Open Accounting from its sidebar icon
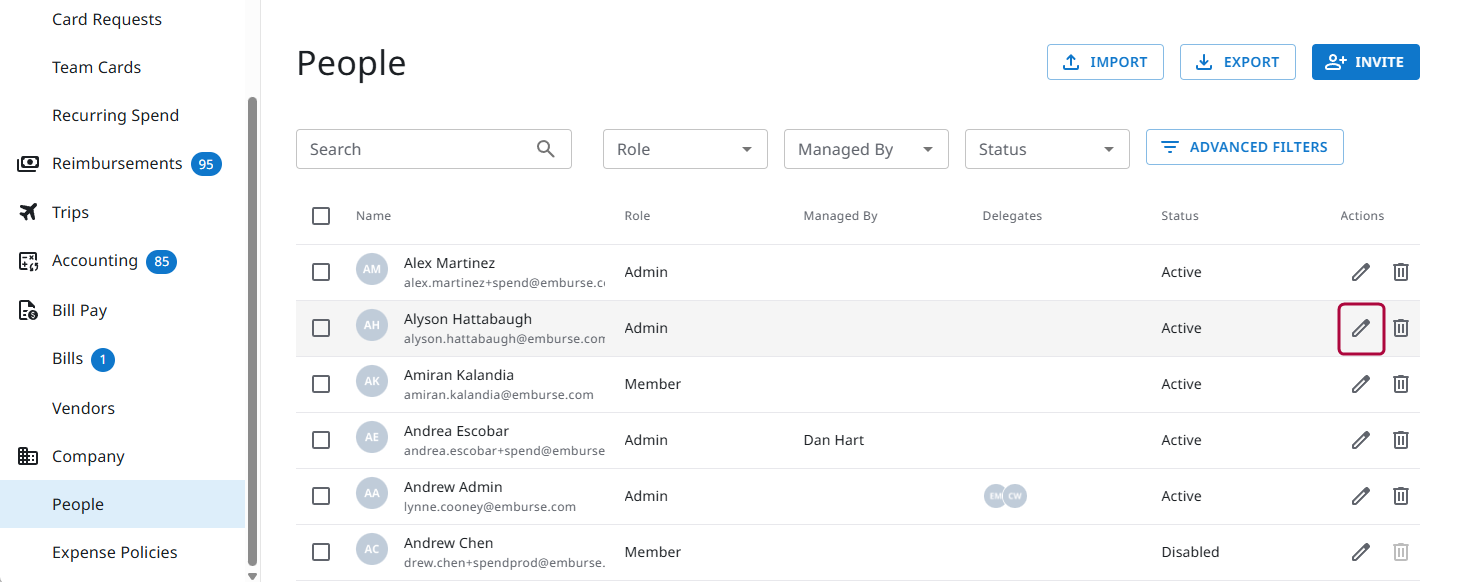 pos(28,260)
